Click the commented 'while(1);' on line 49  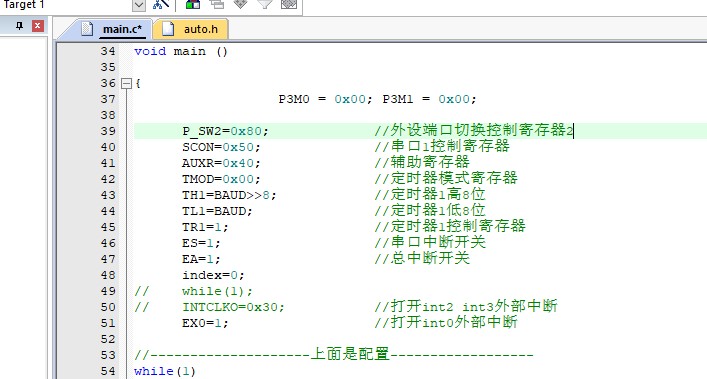(217, 291)
